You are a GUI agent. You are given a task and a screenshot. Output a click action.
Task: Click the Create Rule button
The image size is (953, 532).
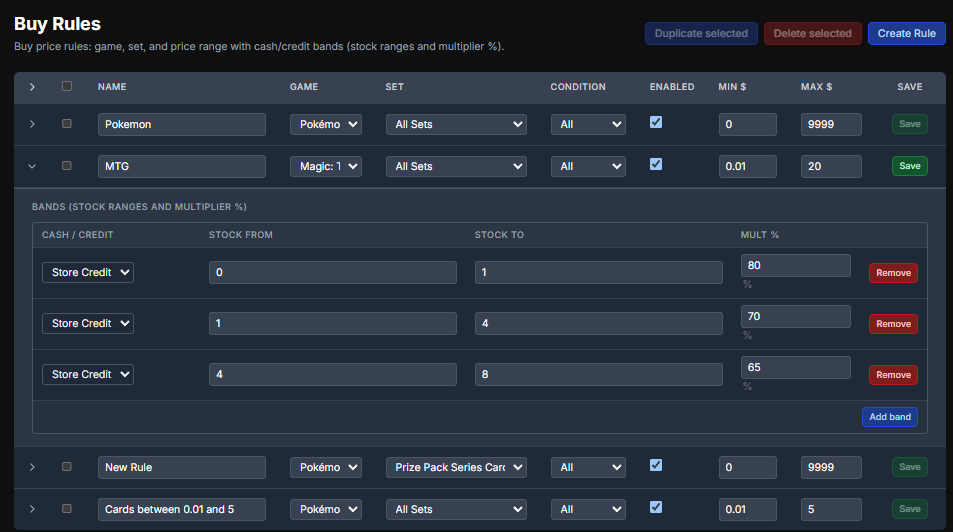coord(906,33)
